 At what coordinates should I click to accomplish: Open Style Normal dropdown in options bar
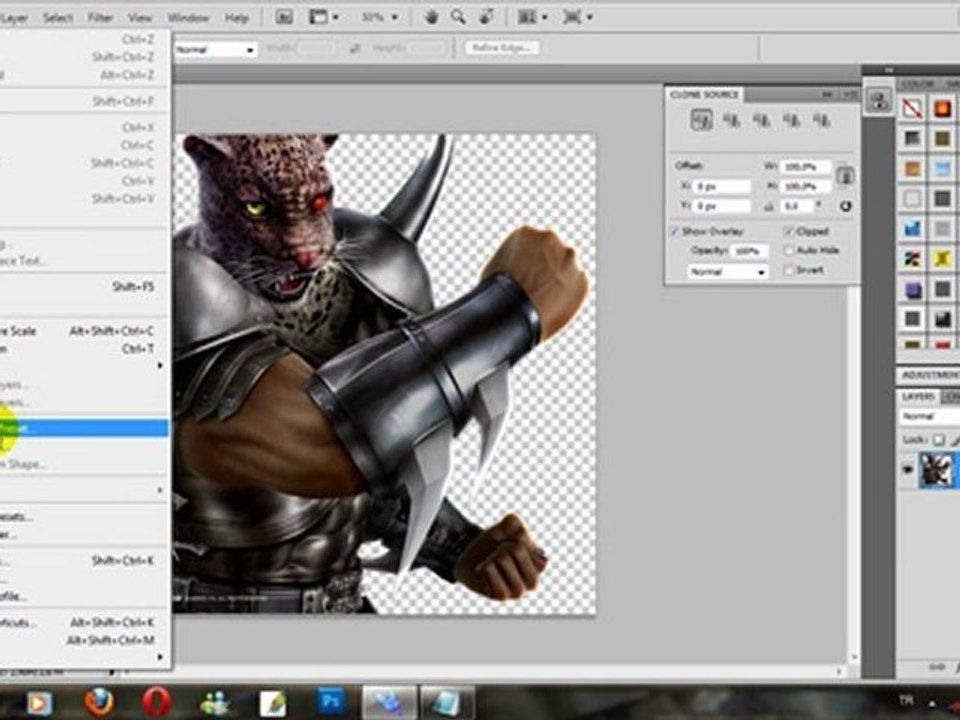tap(215, 50)
